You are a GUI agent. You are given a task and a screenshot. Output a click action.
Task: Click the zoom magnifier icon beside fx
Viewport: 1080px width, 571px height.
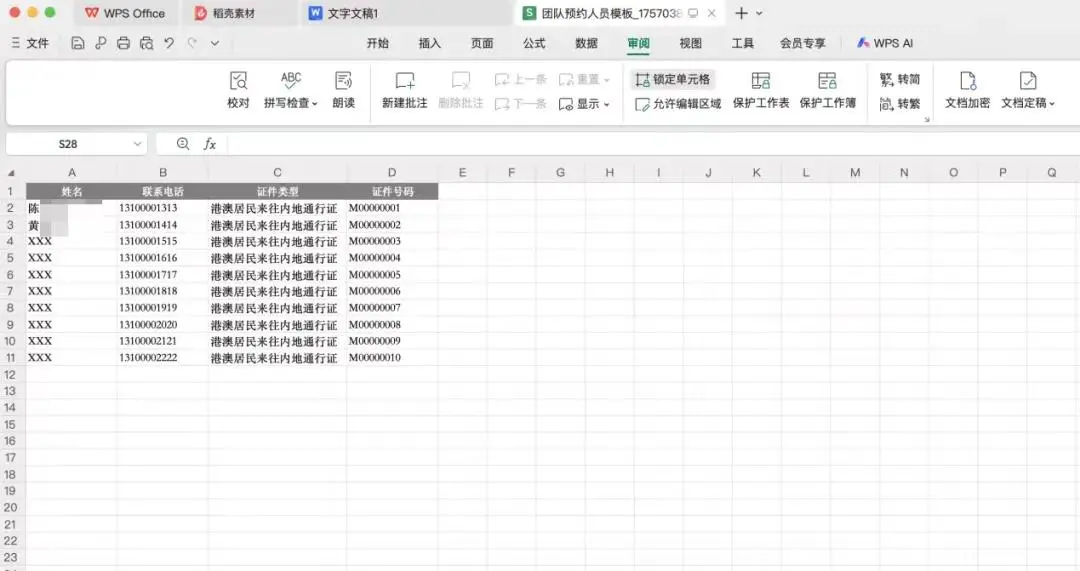[x=183, y=143]
